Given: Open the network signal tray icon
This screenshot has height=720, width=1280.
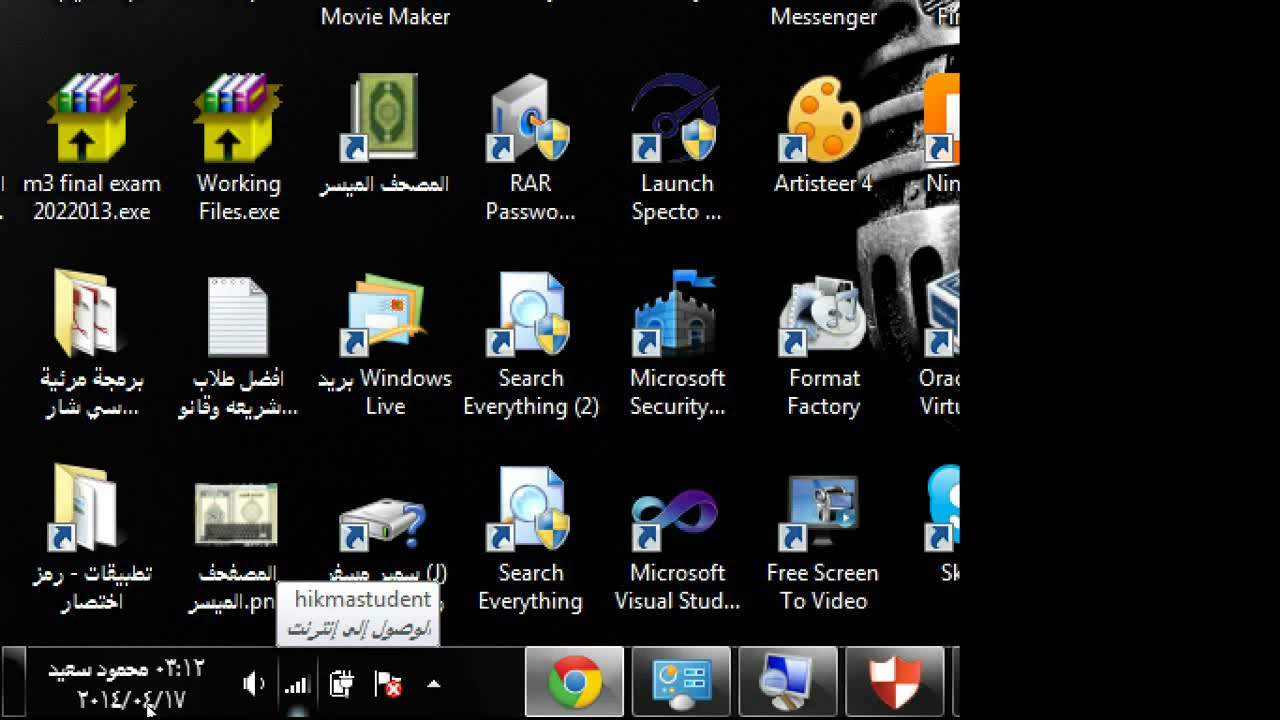Looking at the screenshot, I should click(297, 684).
